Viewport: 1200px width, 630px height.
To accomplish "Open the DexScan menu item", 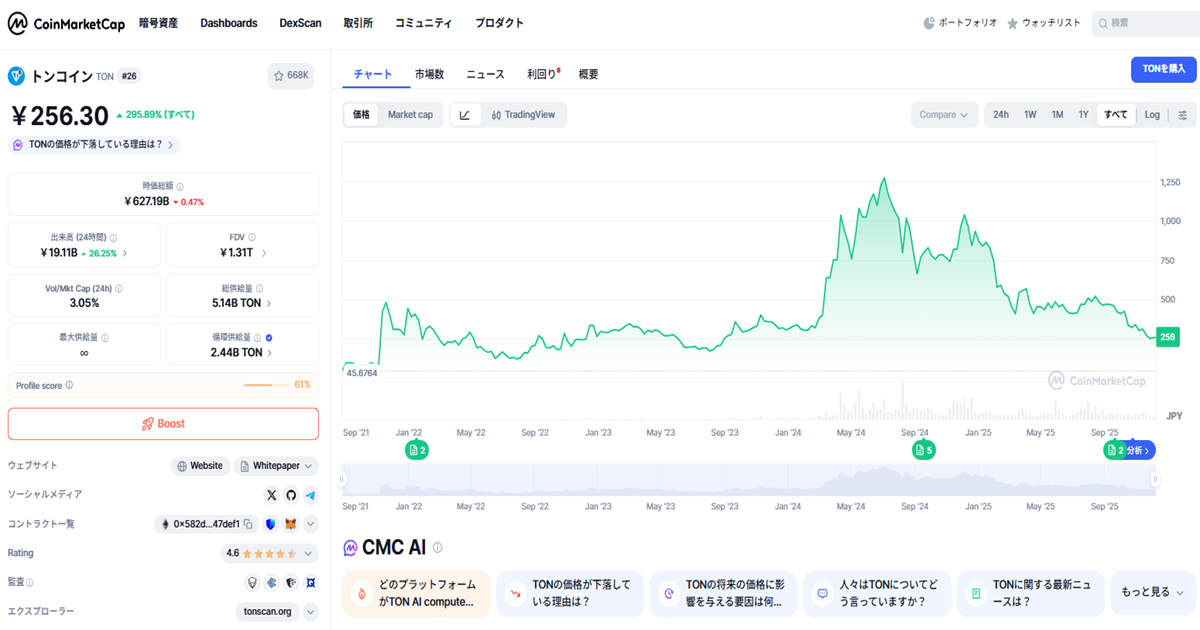I will coord(300,23).
